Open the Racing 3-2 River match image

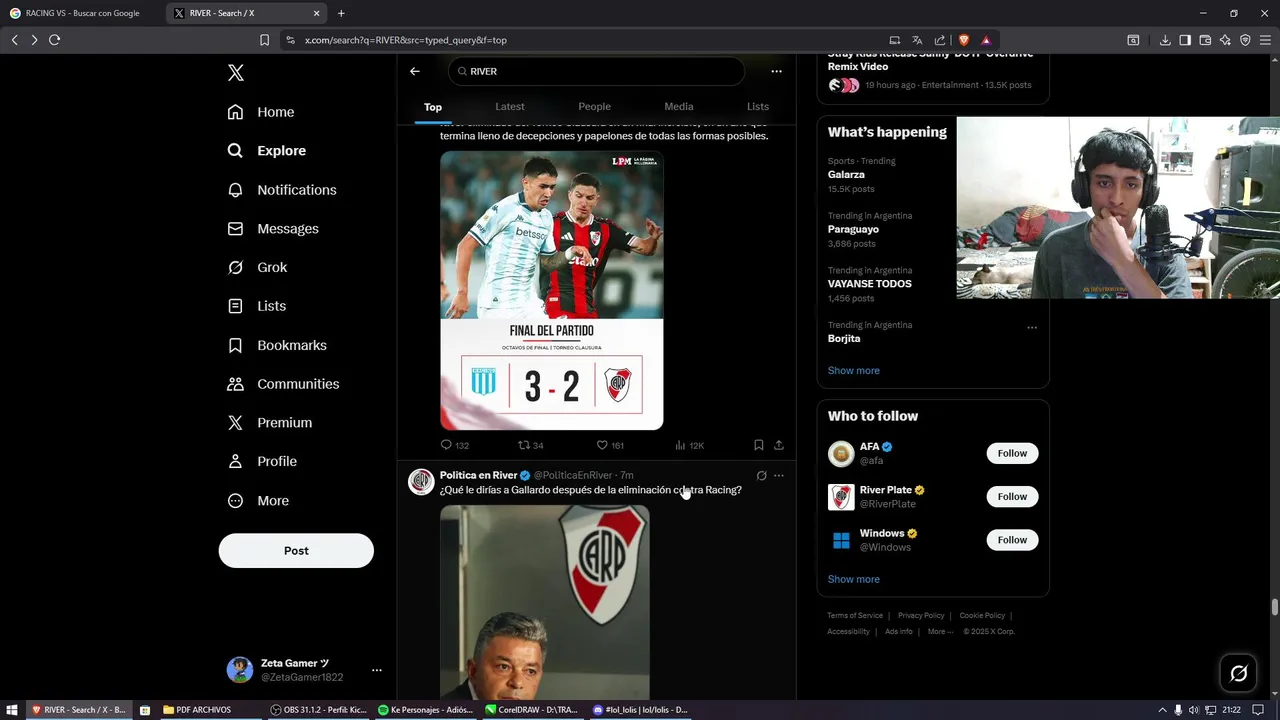pyautogui.click(x=552, y=290)
